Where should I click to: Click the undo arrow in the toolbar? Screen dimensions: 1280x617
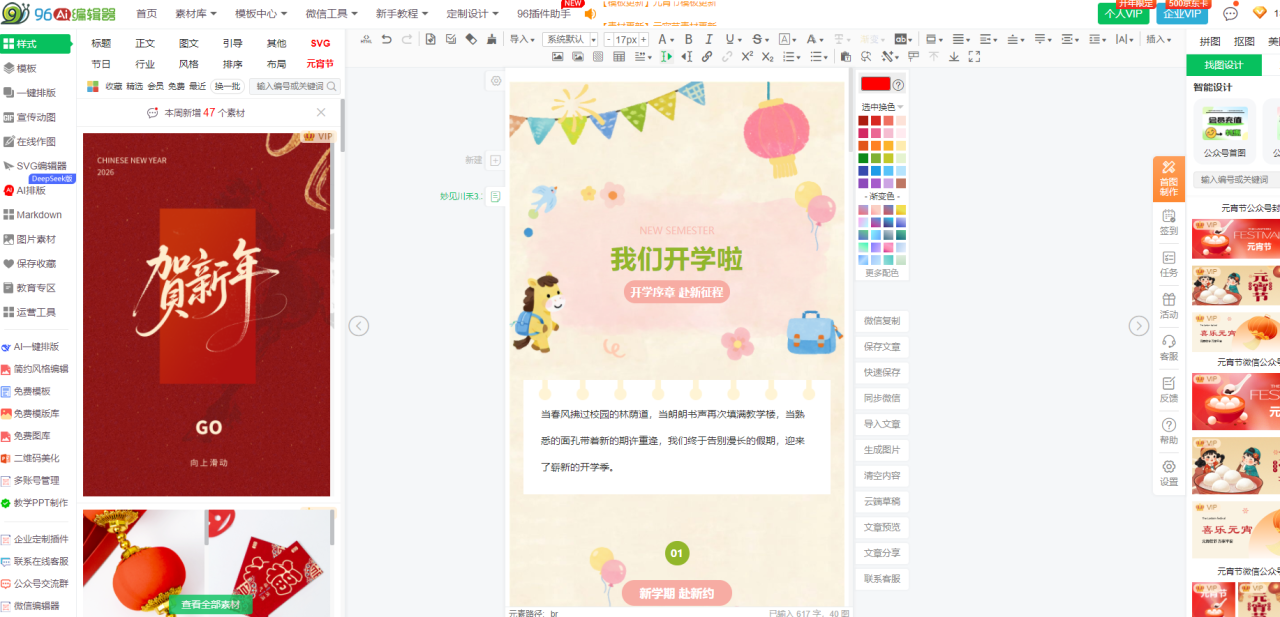[x=386, y=39]
